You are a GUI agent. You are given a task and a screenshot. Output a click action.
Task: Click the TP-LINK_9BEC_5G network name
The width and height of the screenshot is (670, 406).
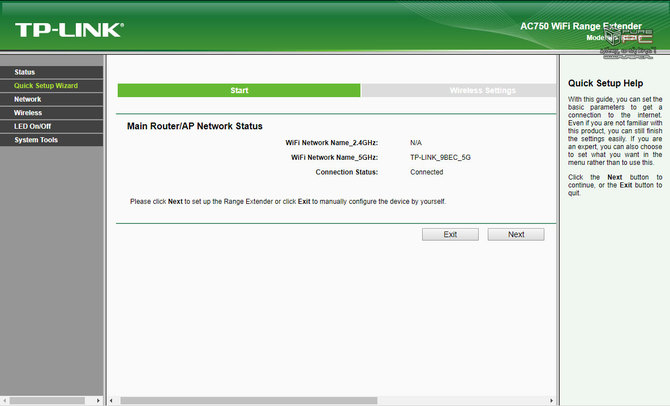tap(440, 157)
